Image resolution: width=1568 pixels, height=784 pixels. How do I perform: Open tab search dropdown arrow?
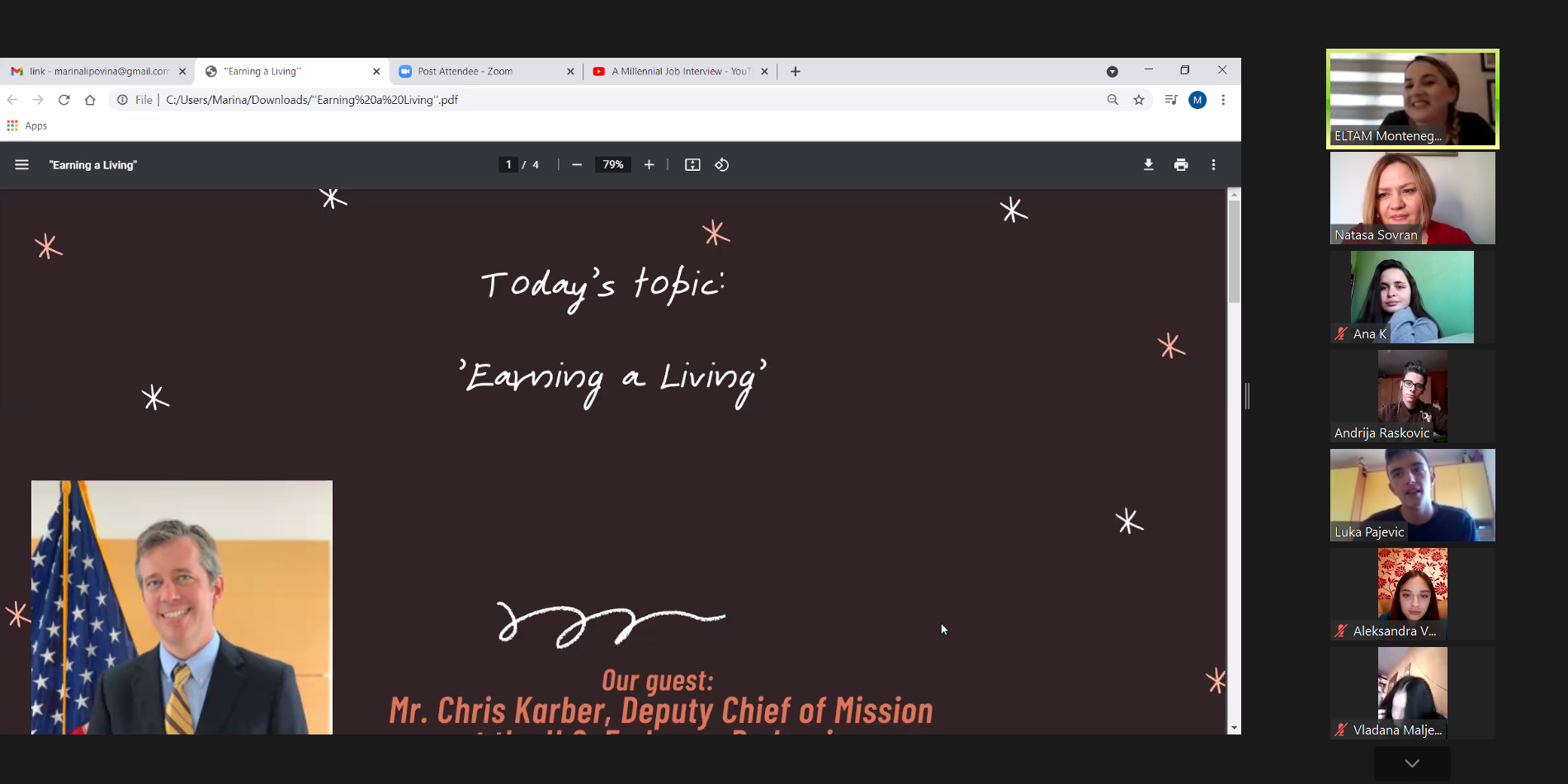(x=1112, y=72)
